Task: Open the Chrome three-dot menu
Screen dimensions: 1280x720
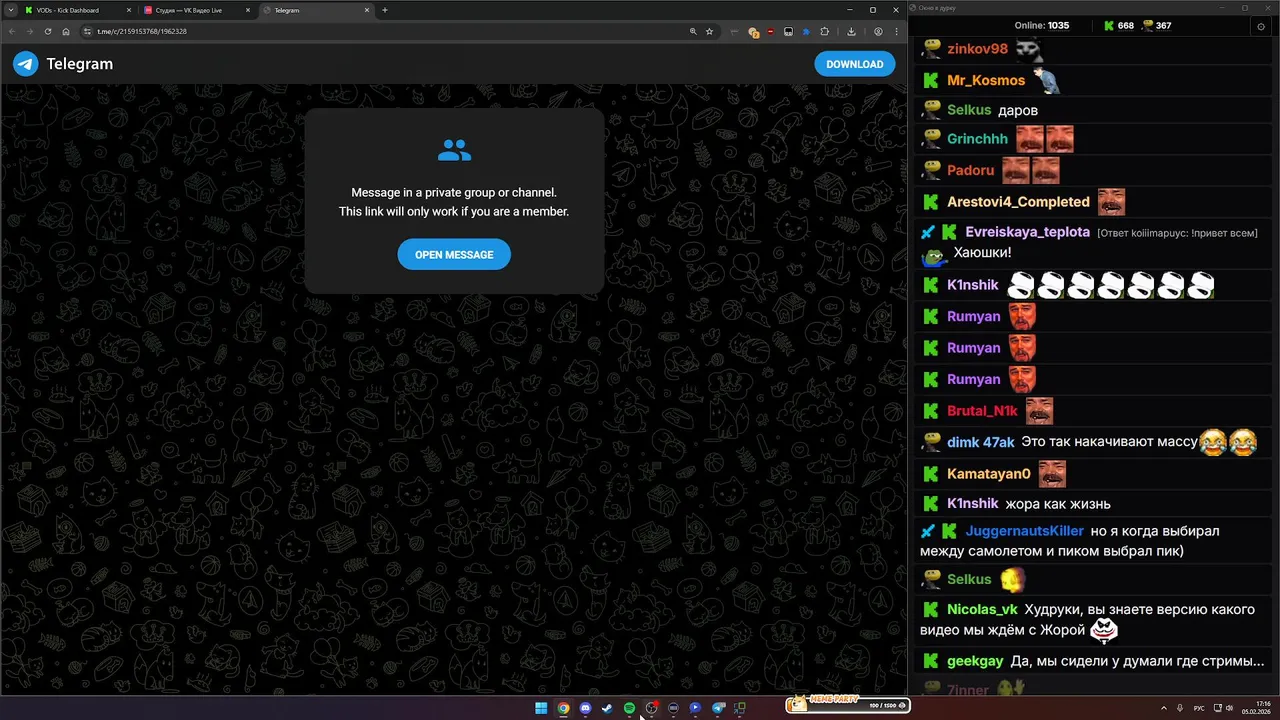Action: click(897, 31)
